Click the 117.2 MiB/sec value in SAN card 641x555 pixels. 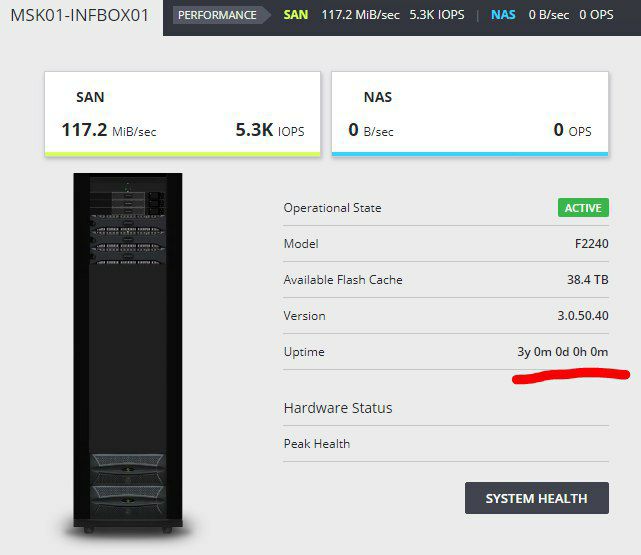[x=109, y=130]
